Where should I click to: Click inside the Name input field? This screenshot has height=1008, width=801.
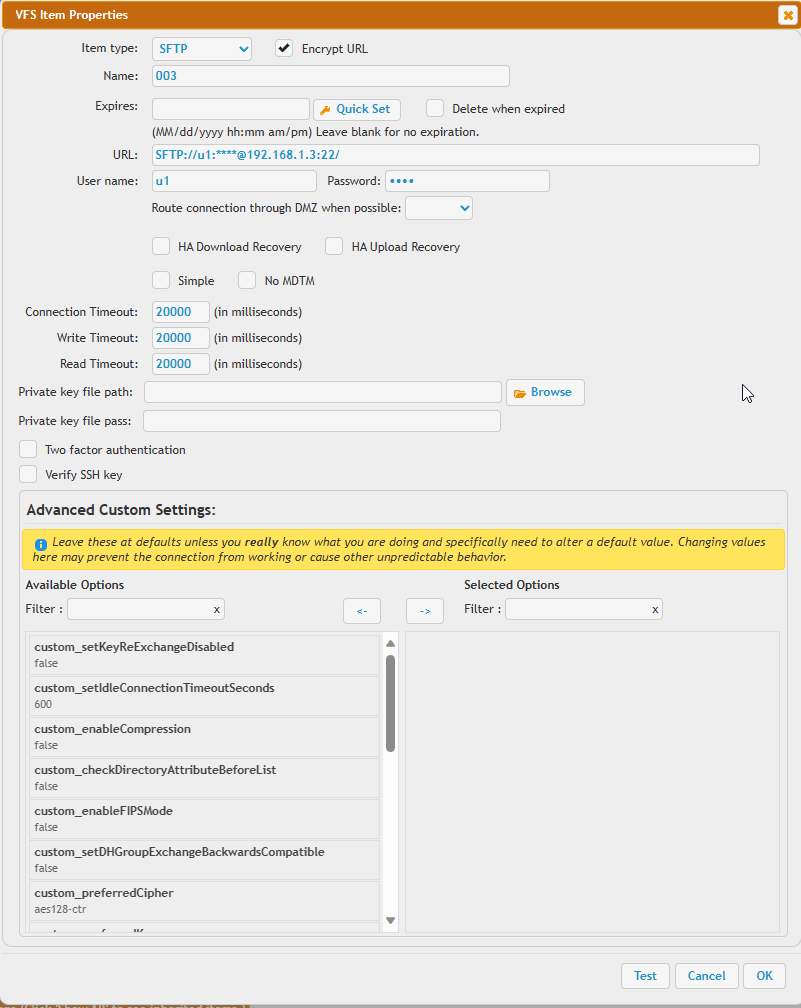[x=330, y=75]
